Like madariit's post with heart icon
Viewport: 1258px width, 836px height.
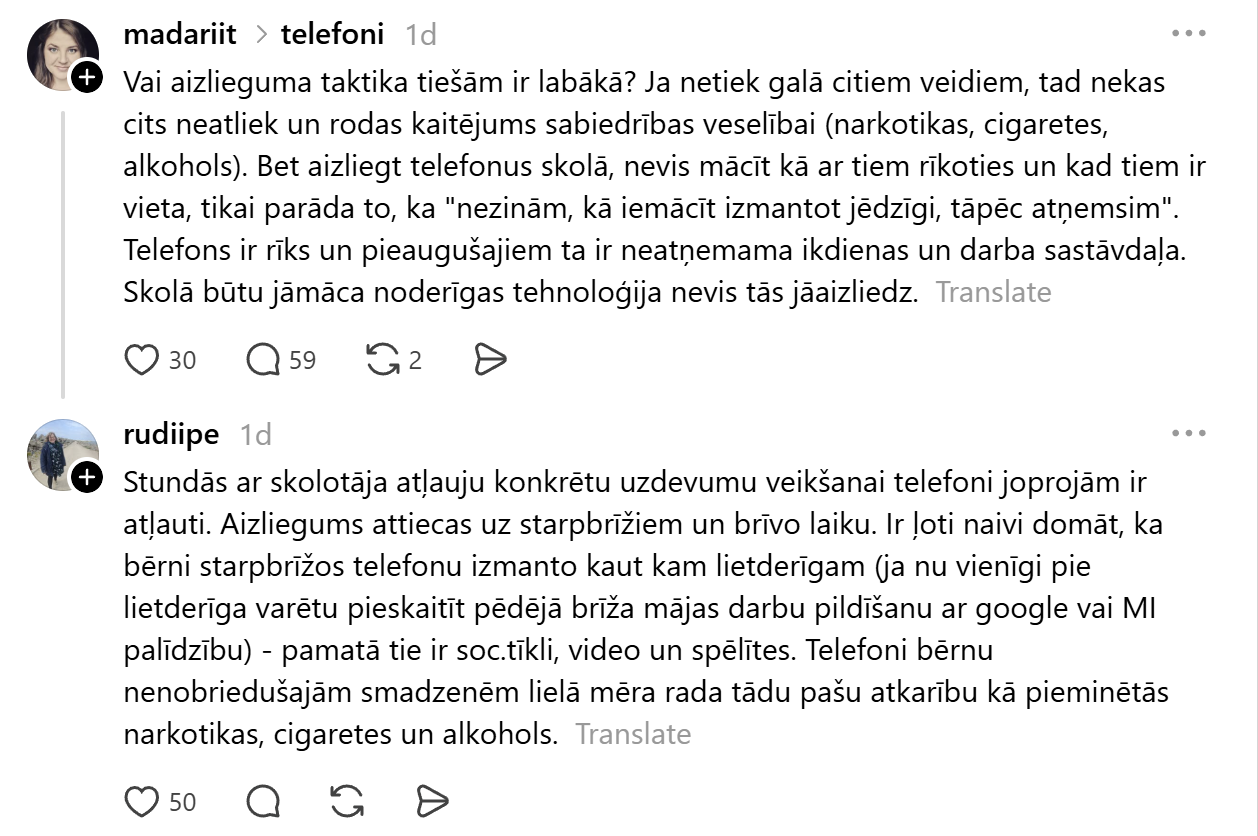coord(142,360)
